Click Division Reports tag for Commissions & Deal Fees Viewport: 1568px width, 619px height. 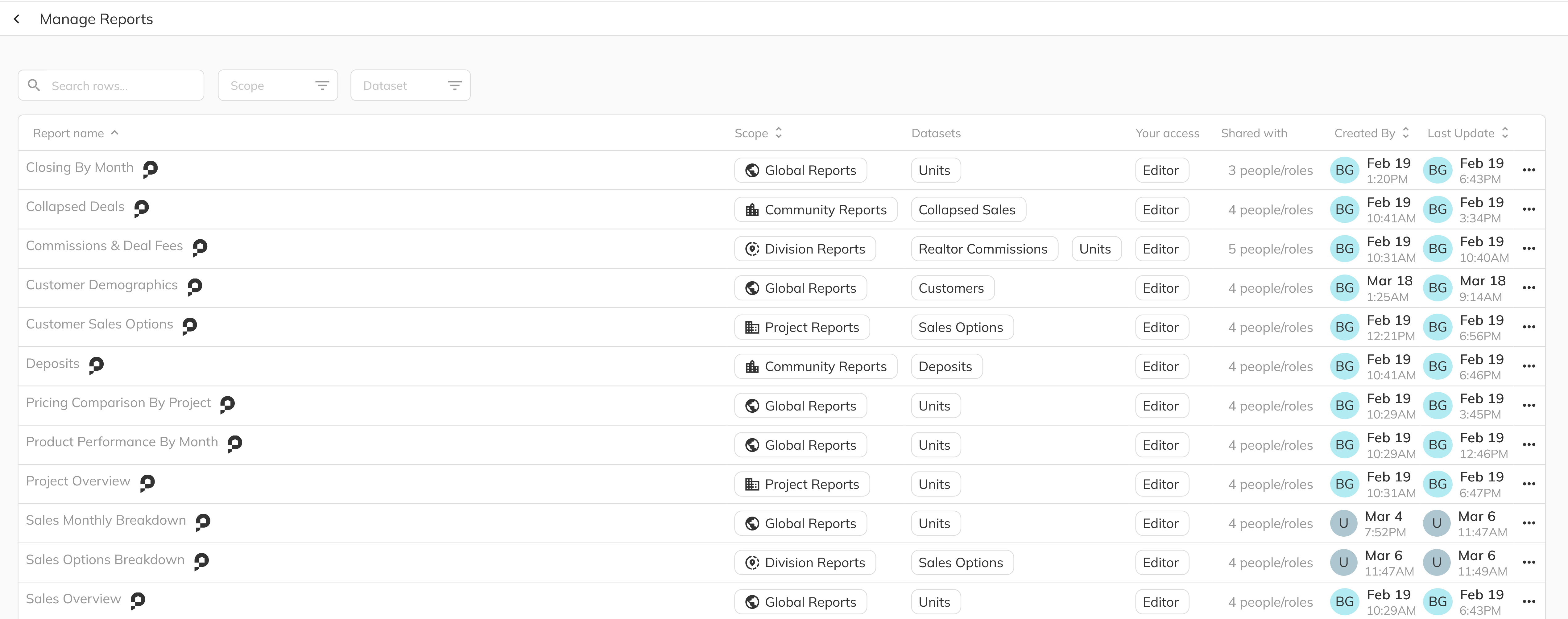point(805,249)
